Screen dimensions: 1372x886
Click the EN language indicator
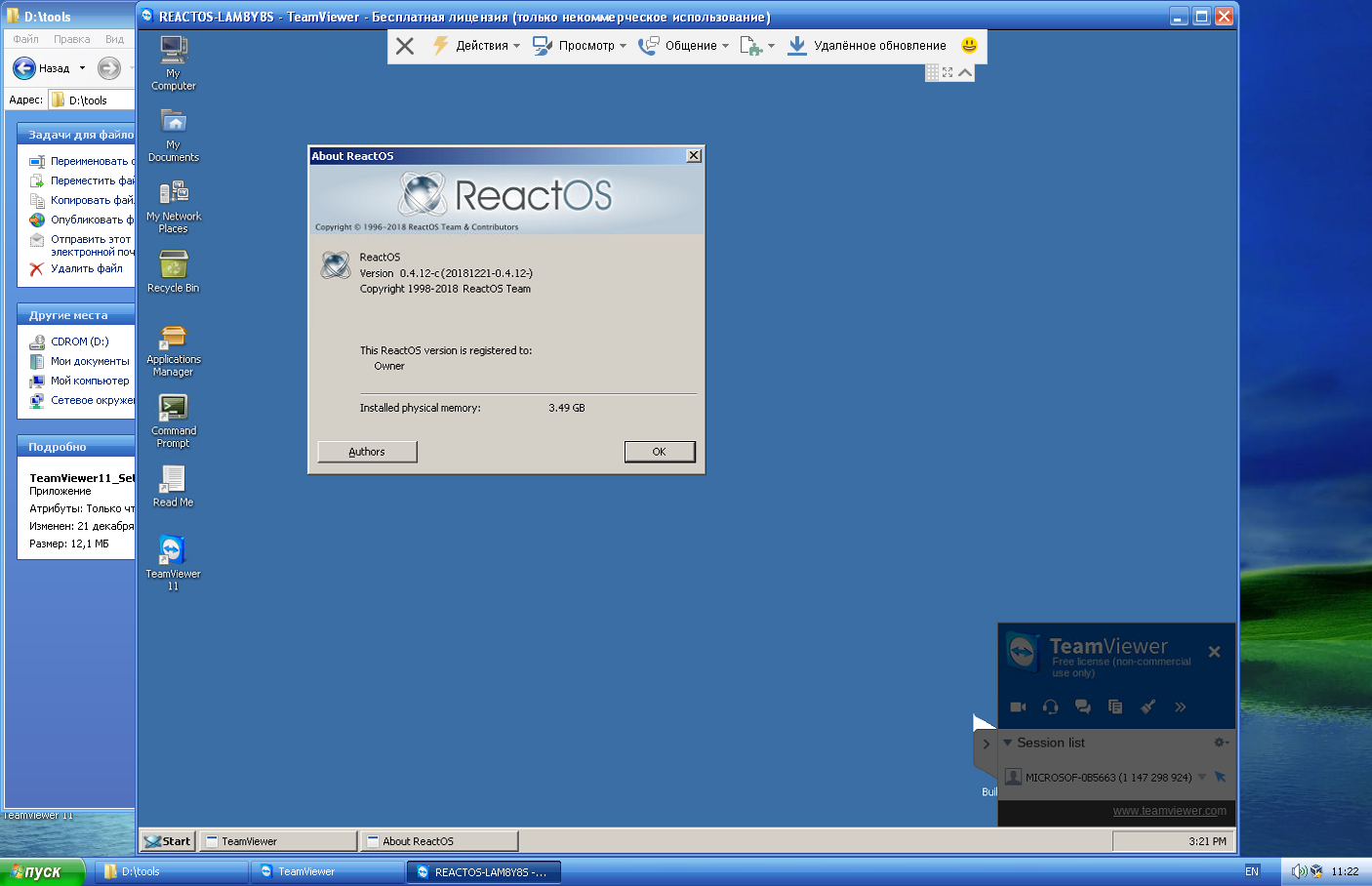[1252, 871]
